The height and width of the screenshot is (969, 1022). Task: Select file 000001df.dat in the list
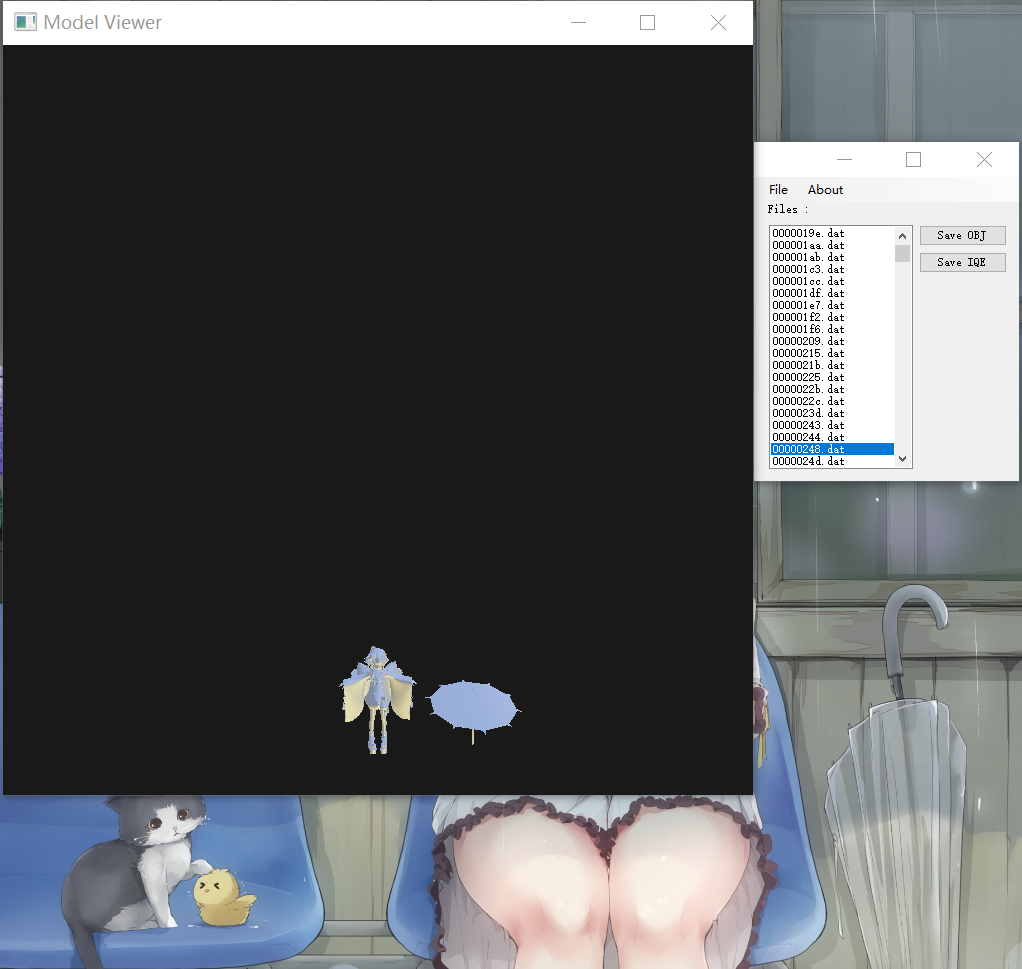pos(832,293)
